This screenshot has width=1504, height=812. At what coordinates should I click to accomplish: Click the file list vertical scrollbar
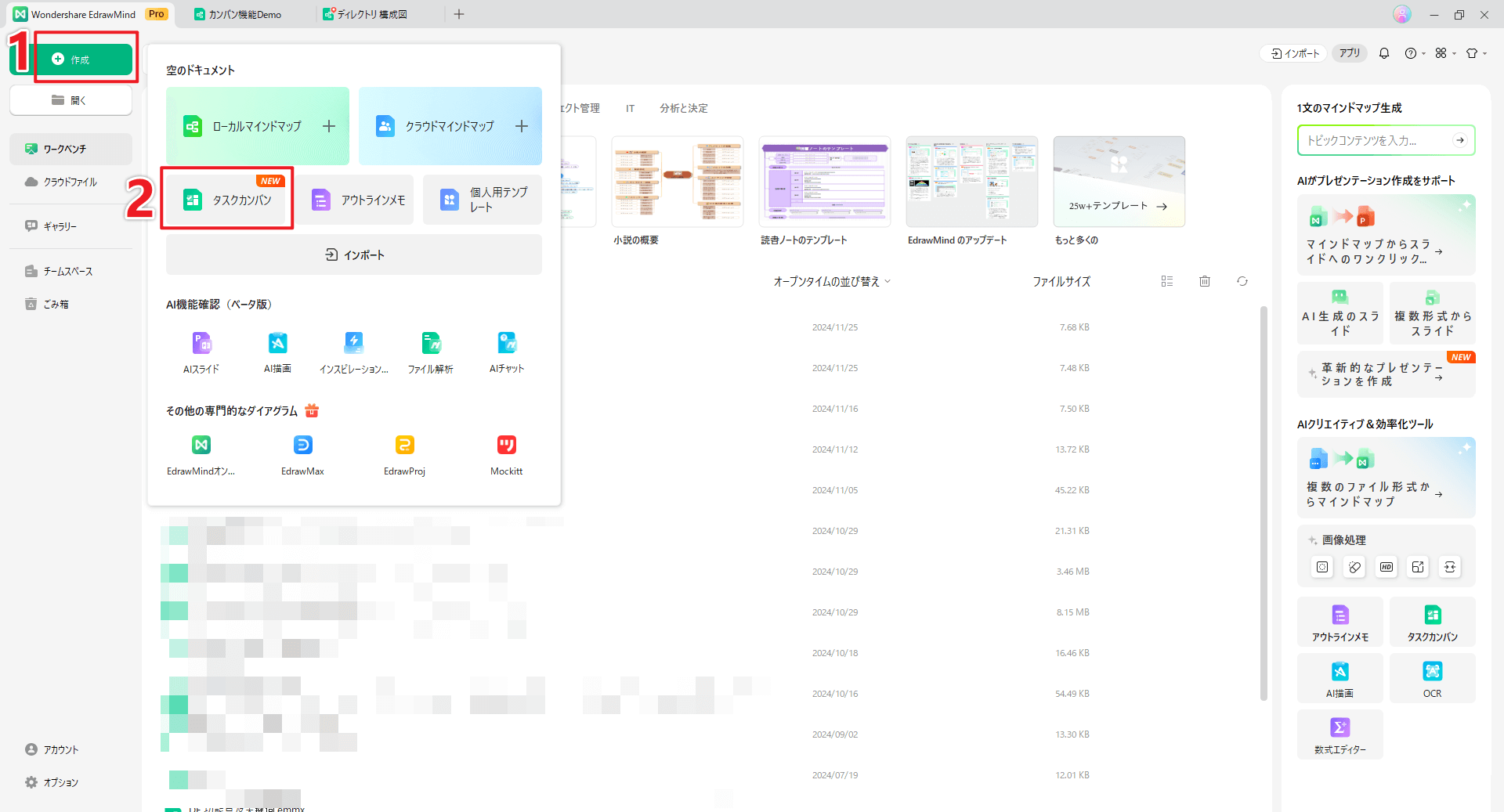(1263, 503)
